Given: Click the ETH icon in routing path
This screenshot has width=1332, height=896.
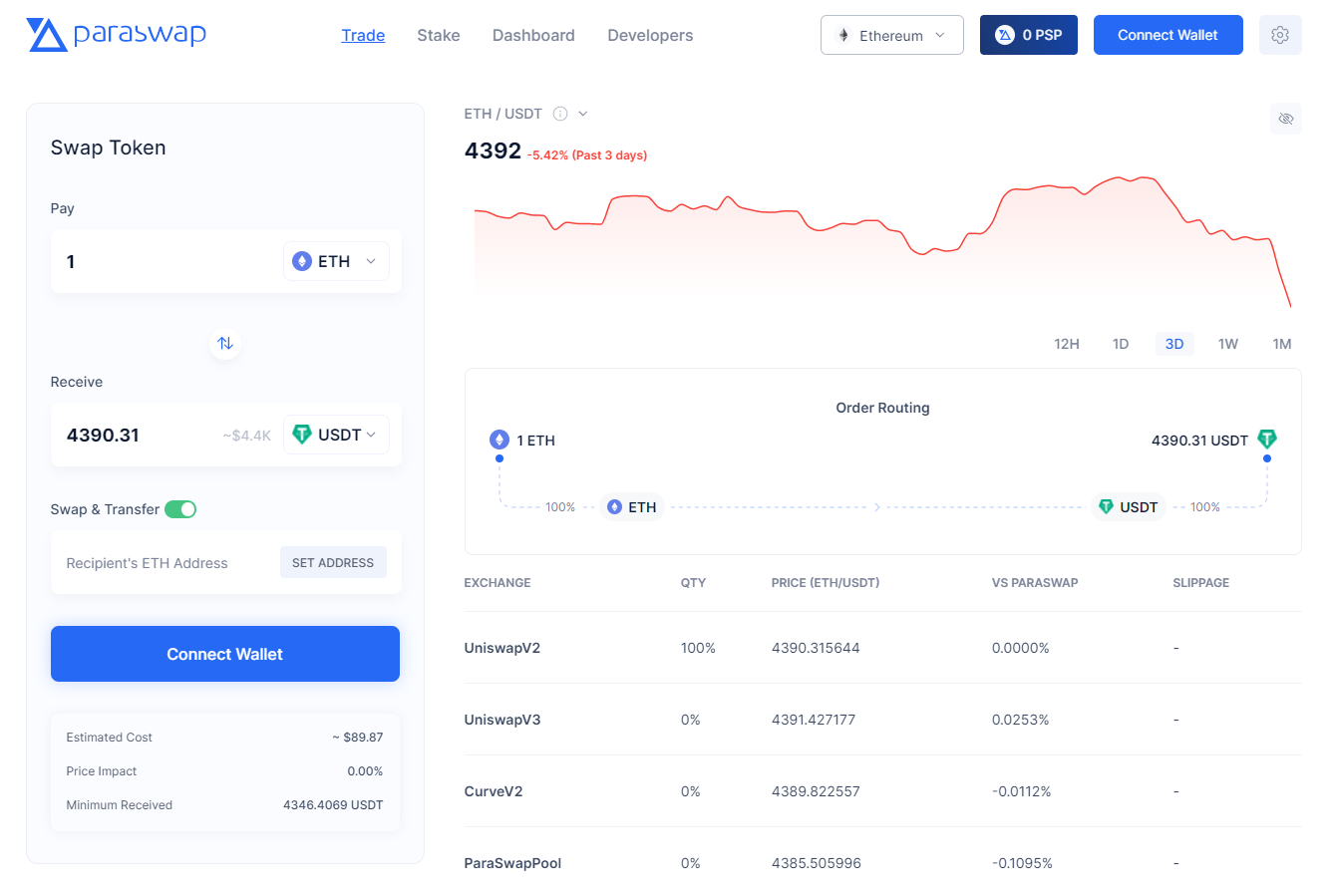Looking at the screenshot, I should point(615,507).
